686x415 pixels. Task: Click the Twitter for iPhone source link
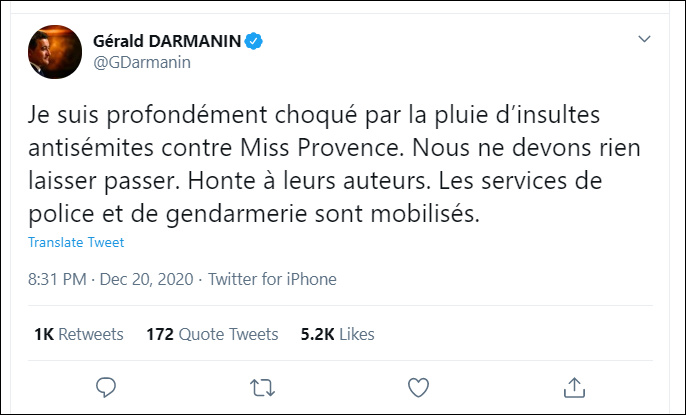click(x=274, y=279)
